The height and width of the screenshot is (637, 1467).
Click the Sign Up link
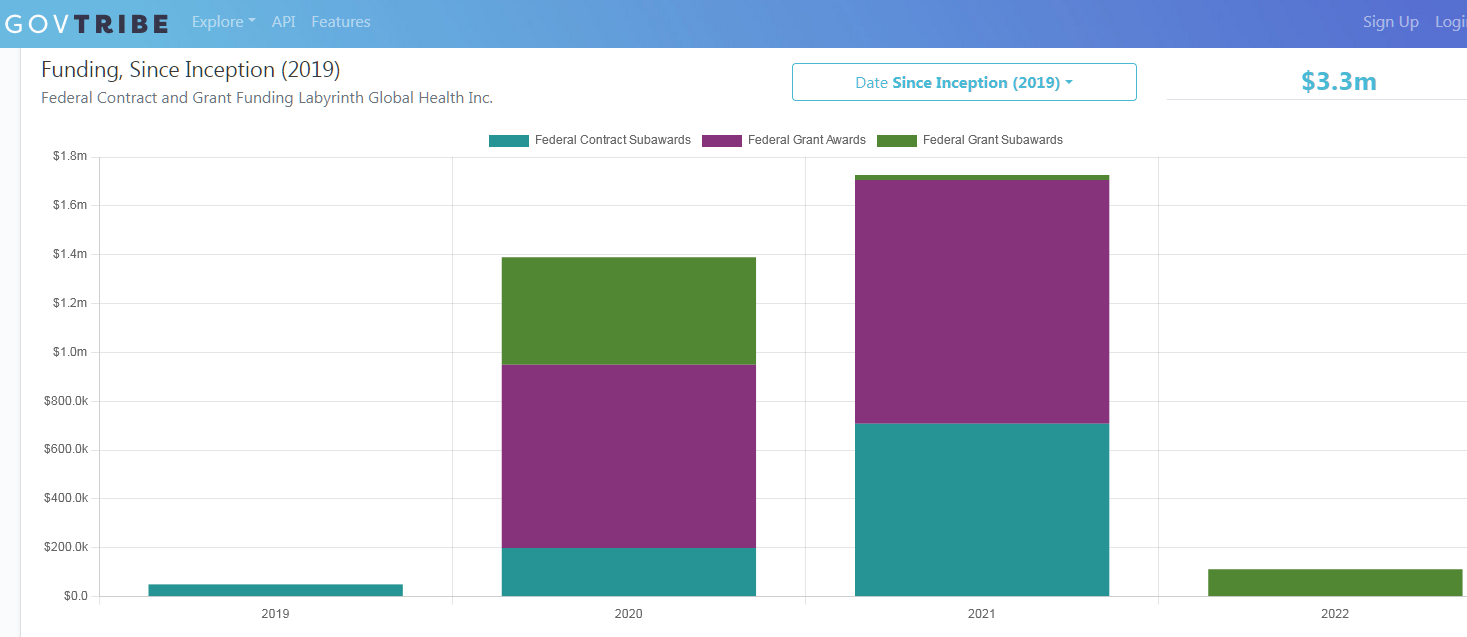(x=1391, y=22)
